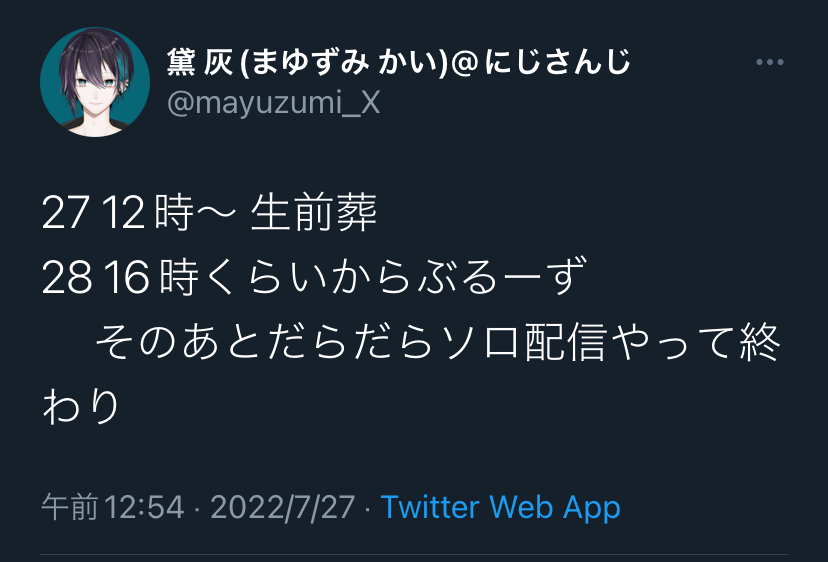The width and height of the screenshot is (828, 562).
Task: Click the 終 kanji ending the third line
Action: tap(759, 343)
